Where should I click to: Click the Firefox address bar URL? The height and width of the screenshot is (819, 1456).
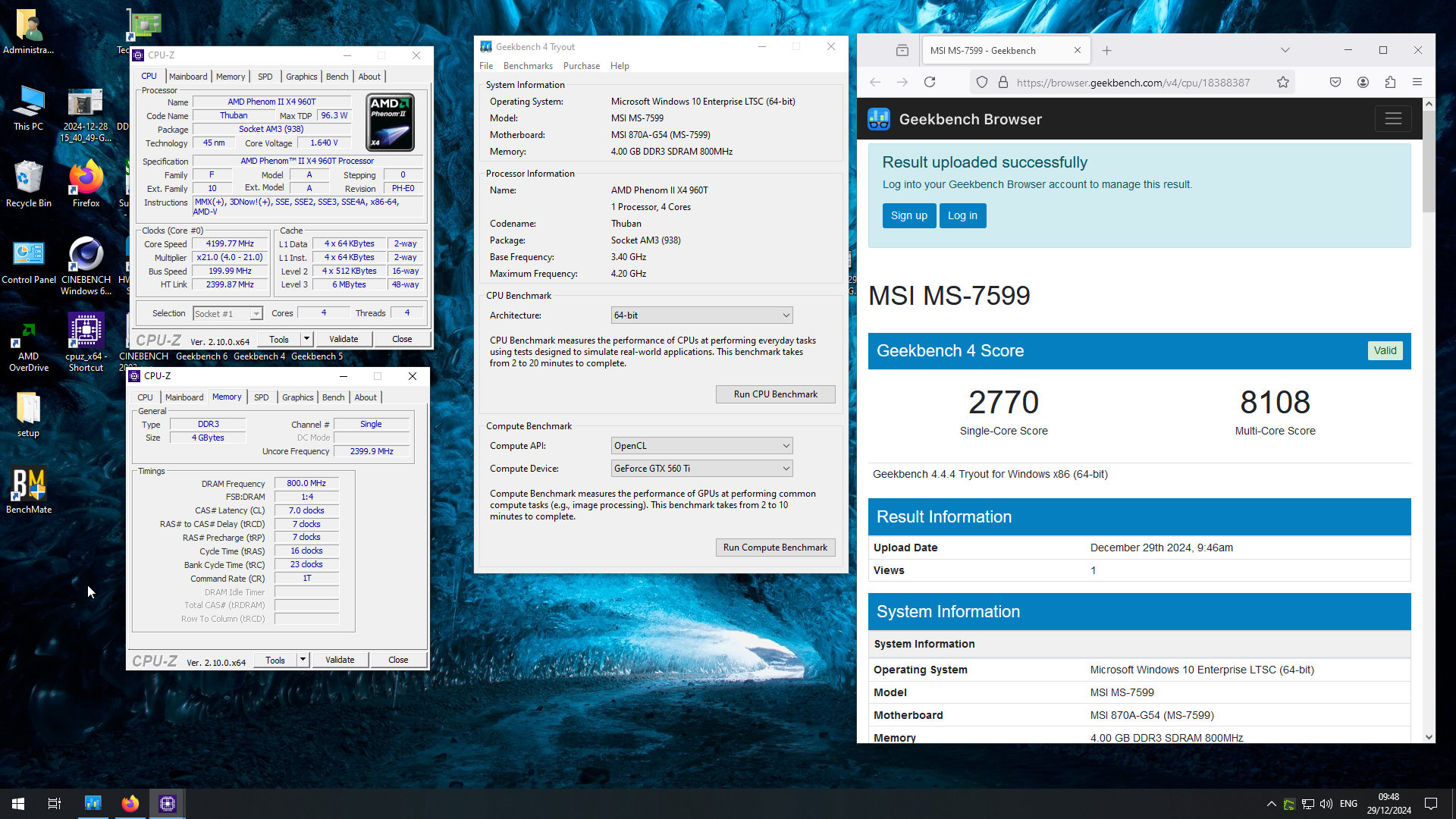tap(1133, 82)
